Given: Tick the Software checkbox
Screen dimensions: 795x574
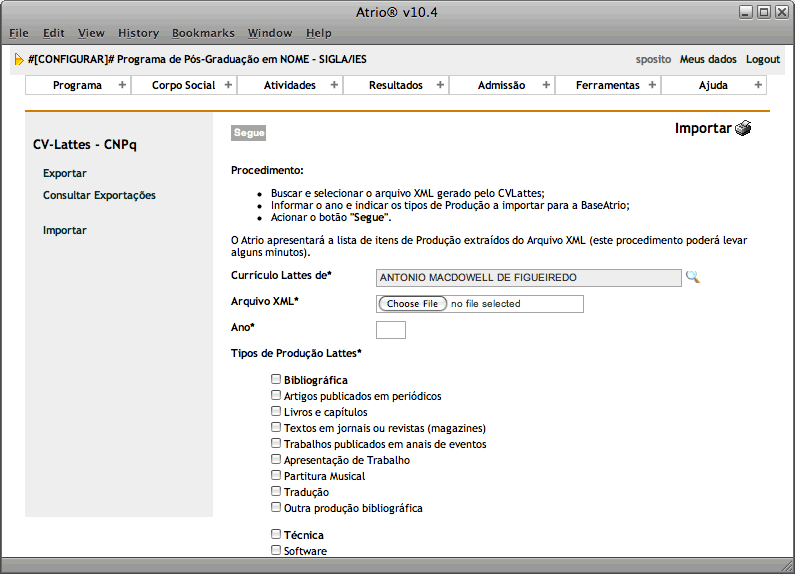Looking at the screenshot, I should pyautogui.click(x=276, y=551).
